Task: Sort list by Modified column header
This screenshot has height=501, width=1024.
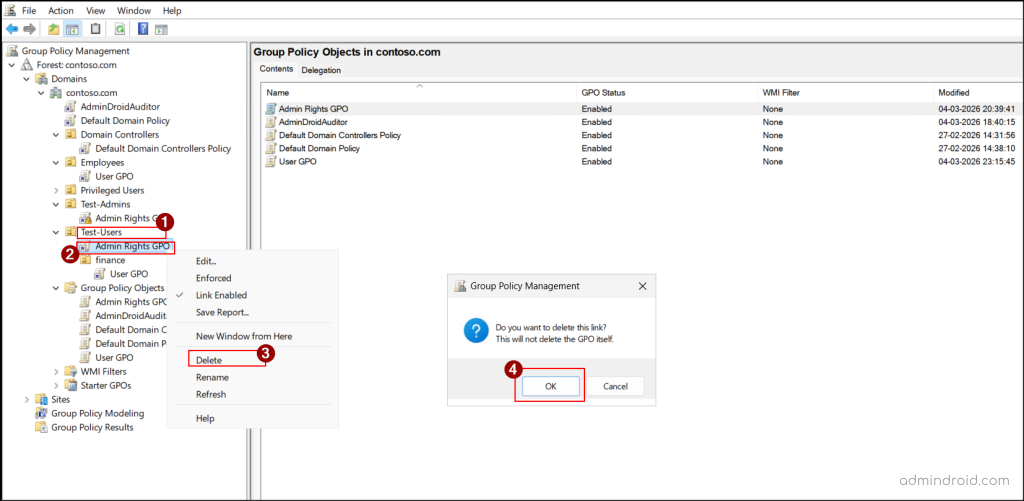Action: click(978, 93)
